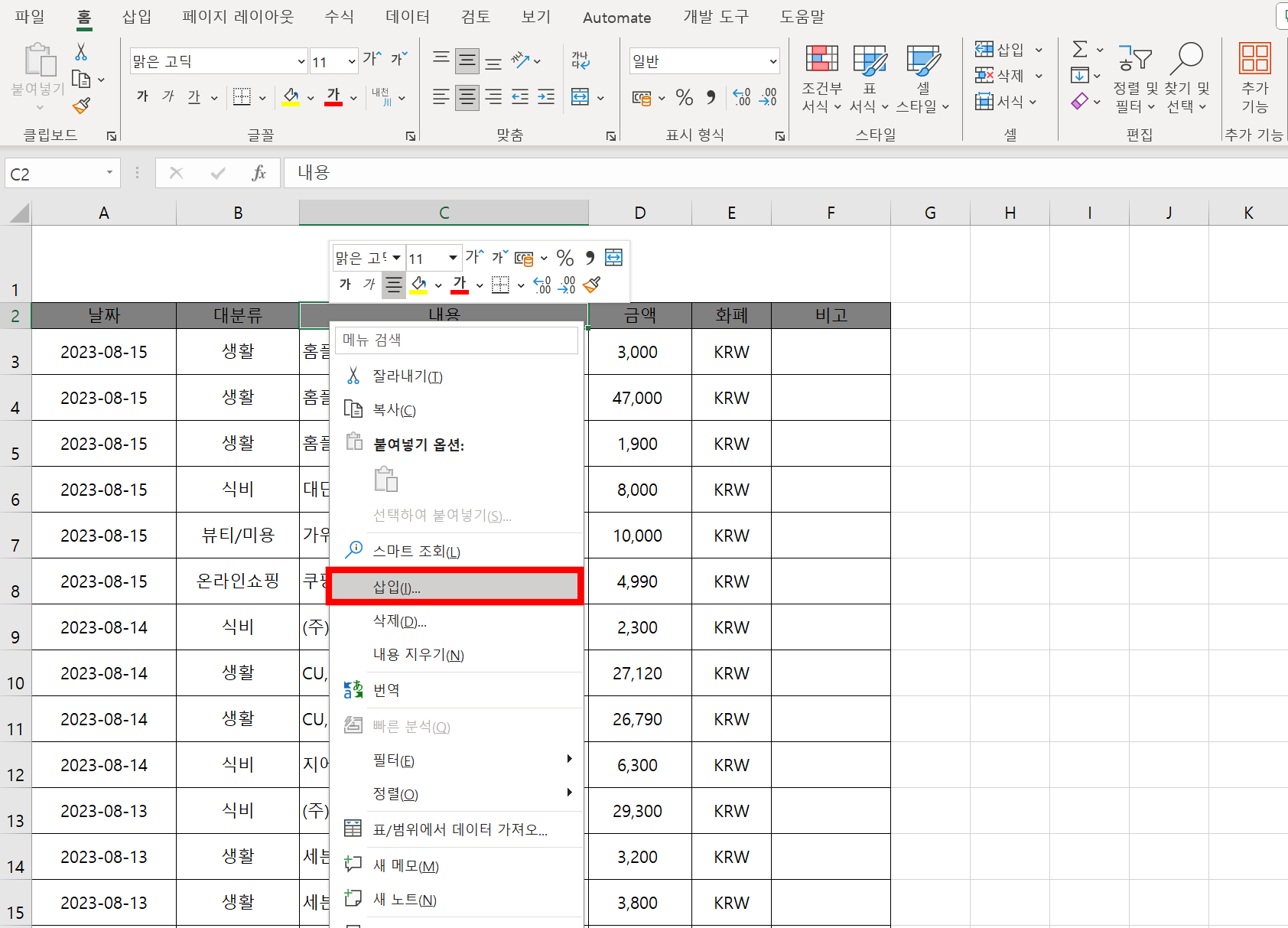
Task: Click the Format Painter brush in ribbon
Action: click(x=81, y=106)
